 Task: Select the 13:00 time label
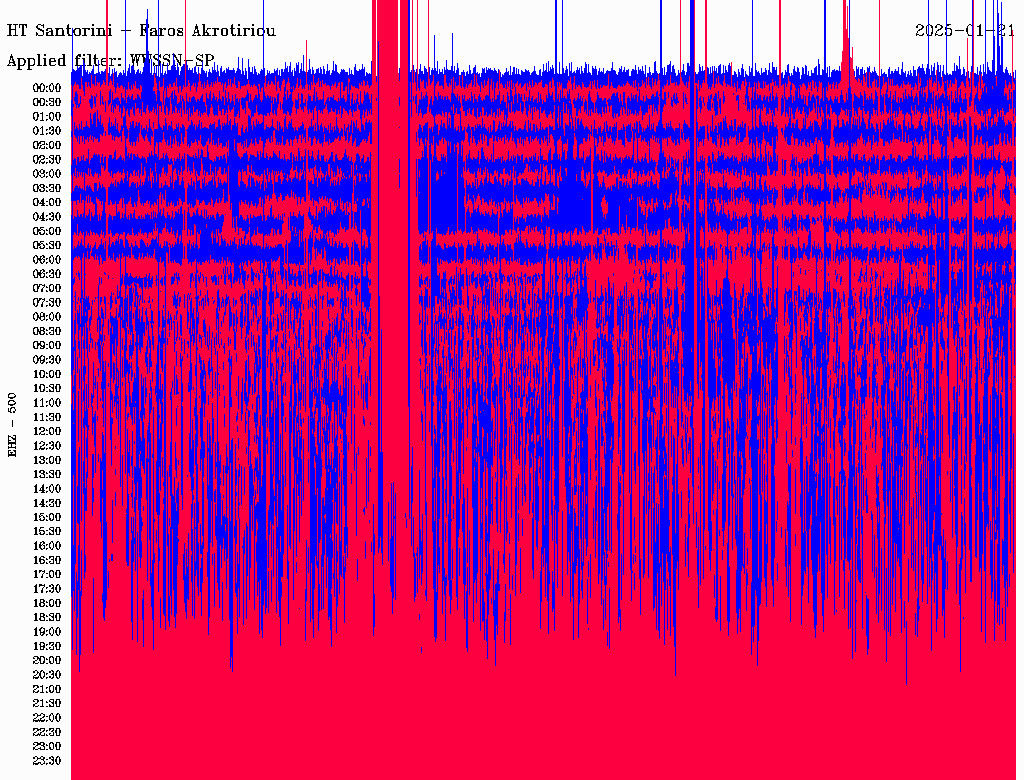pos(47,460)
